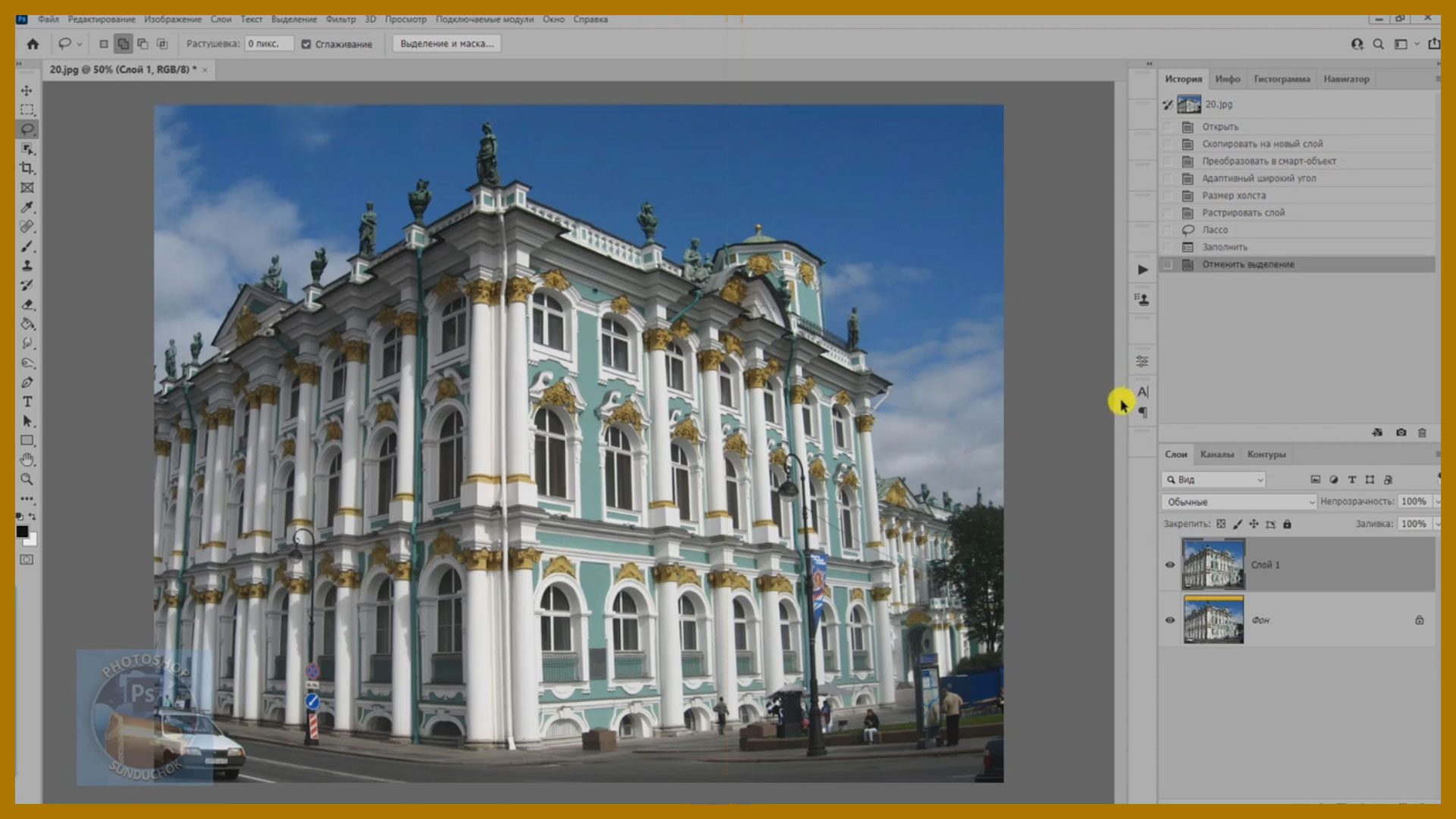Hide the Фон layer
Screen dimensions: 1456x819
click(x=1170, y=620)
